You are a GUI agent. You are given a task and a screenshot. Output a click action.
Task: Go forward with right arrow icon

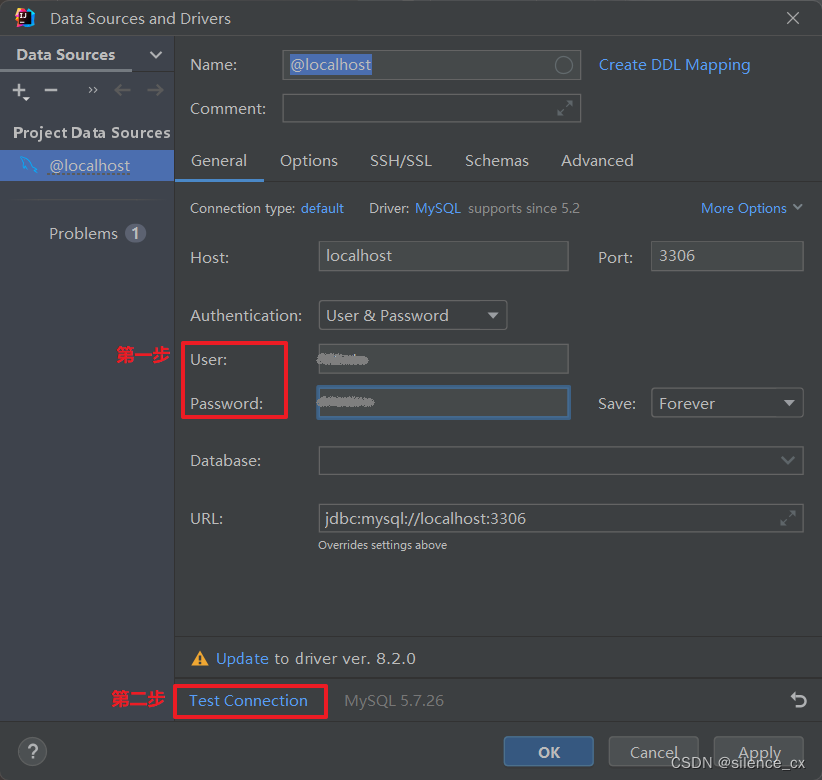pyautogui.click(x=155, y=91)
